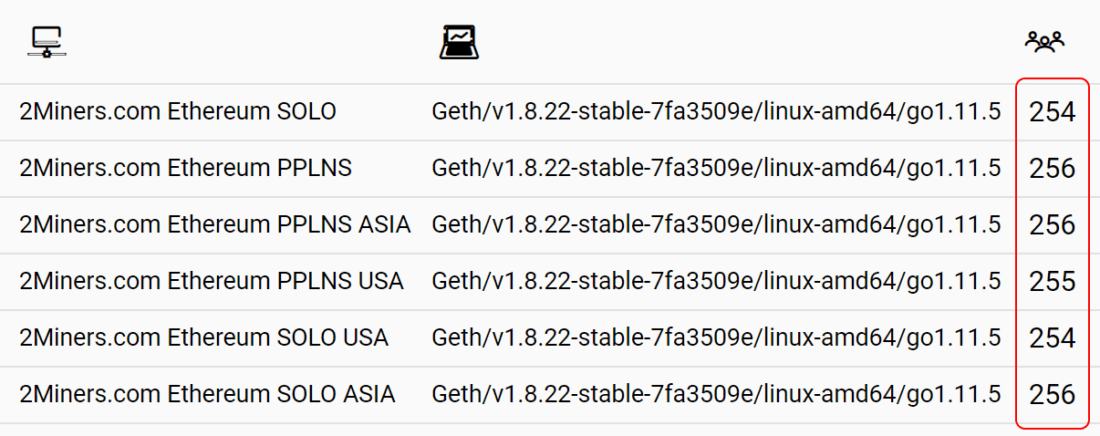The width and height of the screenshot is (1100, 436).
Task: Click 2Miners.com Ethereum PPLNS USA node name
Action: click(211, 281)
